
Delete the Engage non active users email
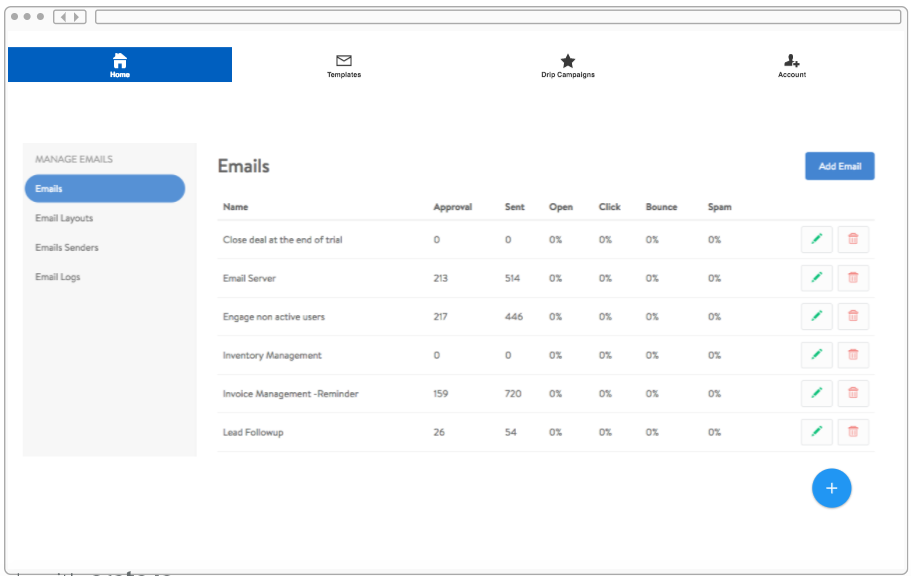click(853, 316)
